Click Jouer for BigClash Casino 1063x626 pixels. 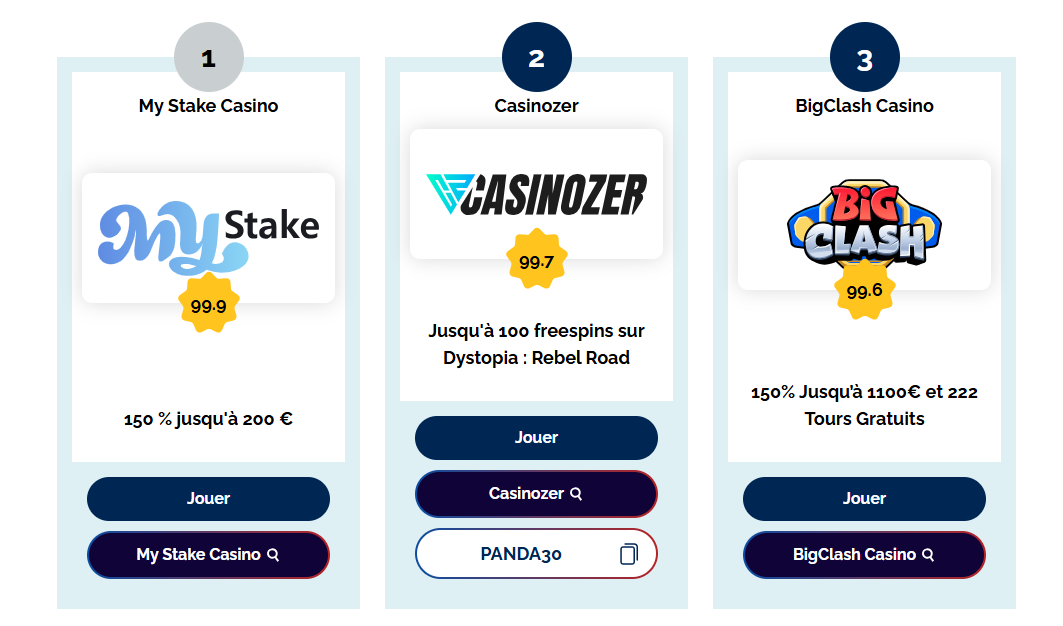864,498
